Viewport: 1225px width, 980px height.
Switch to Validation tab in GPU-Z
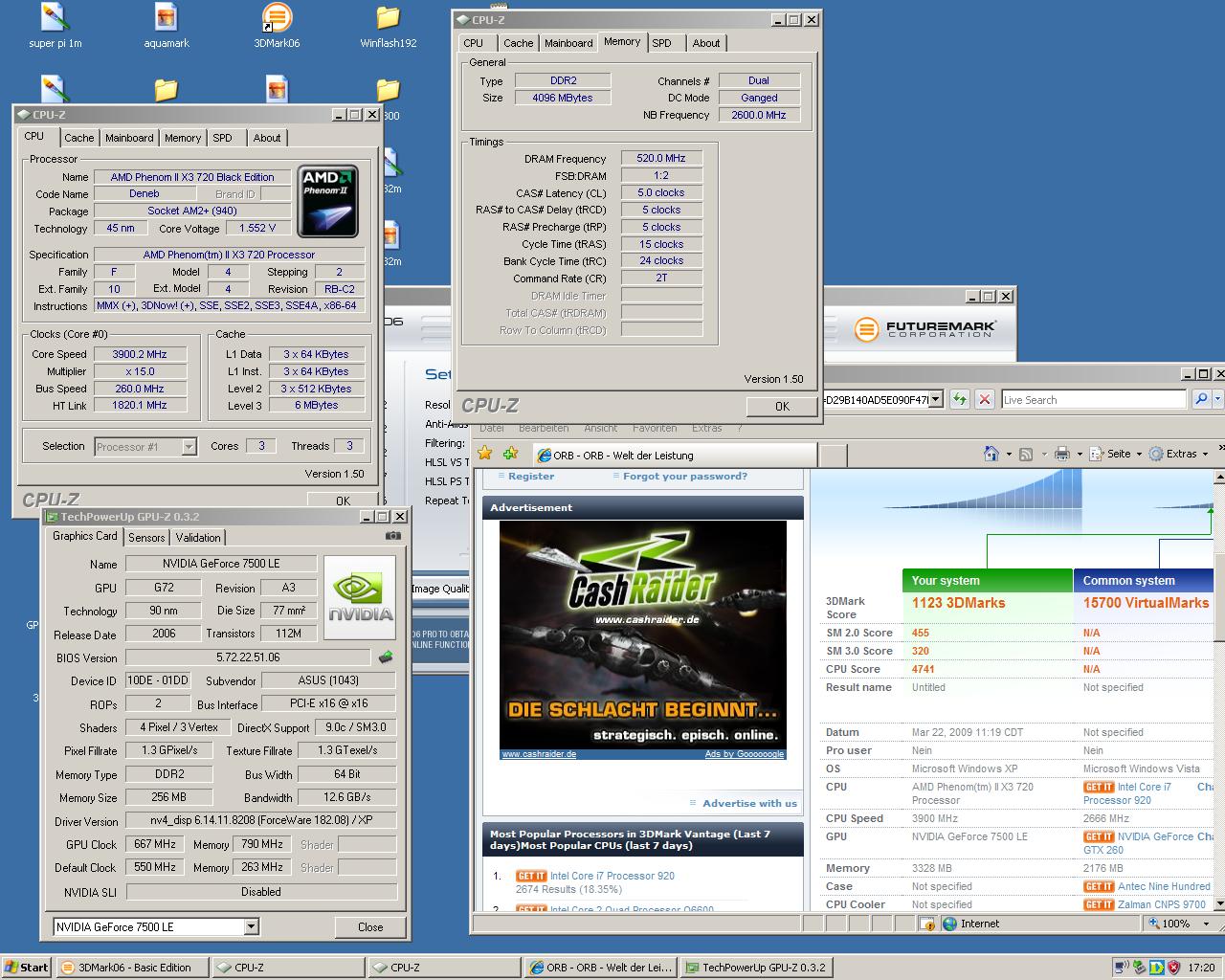pos(198,538)
